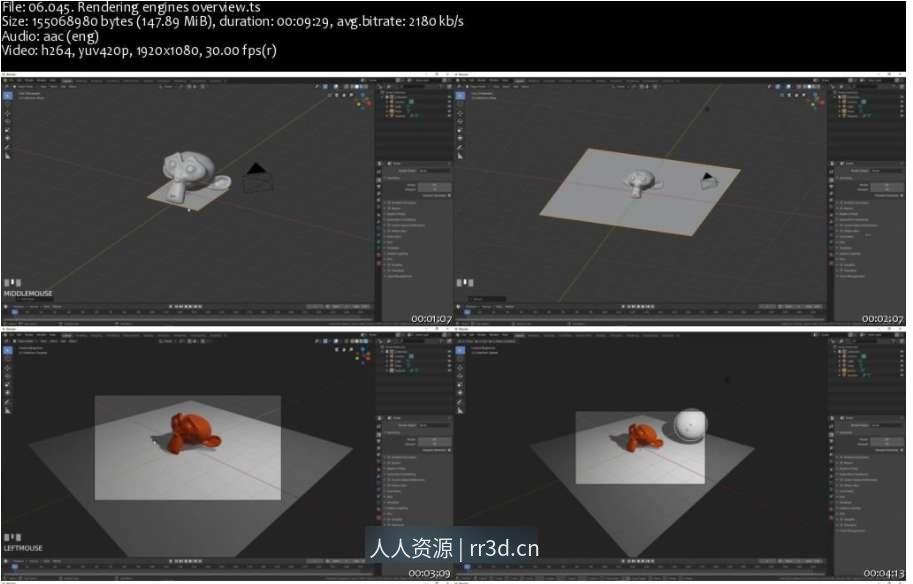Select Box tool in the 00:01:07 frame
913x584 pixels.
click(x=8, y=95)
